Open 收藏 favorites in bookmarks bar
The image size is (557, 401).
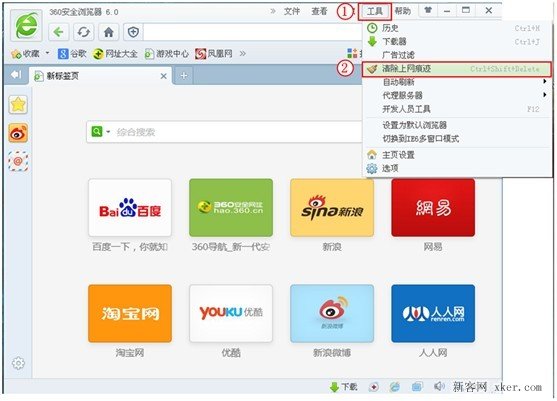coord(26,54)
